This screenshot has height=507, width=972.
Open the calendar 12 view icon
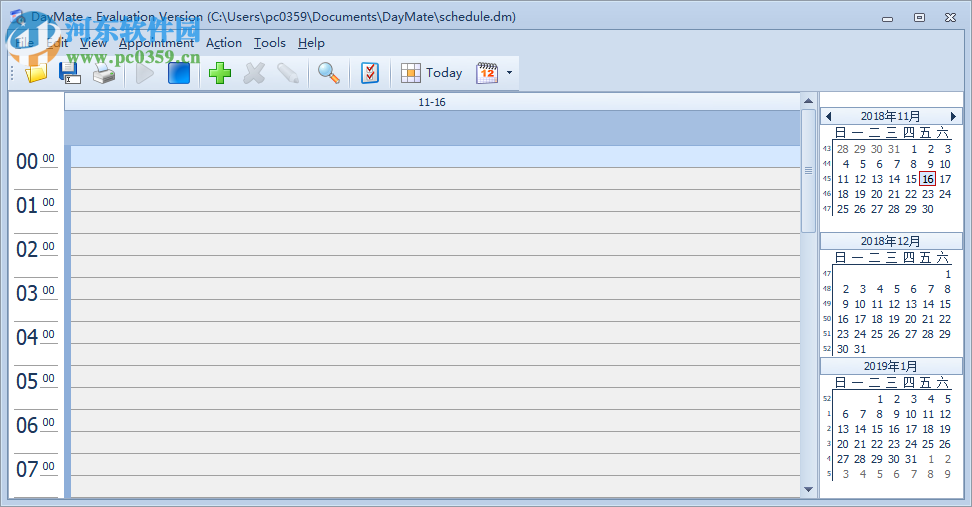[487, 73]
